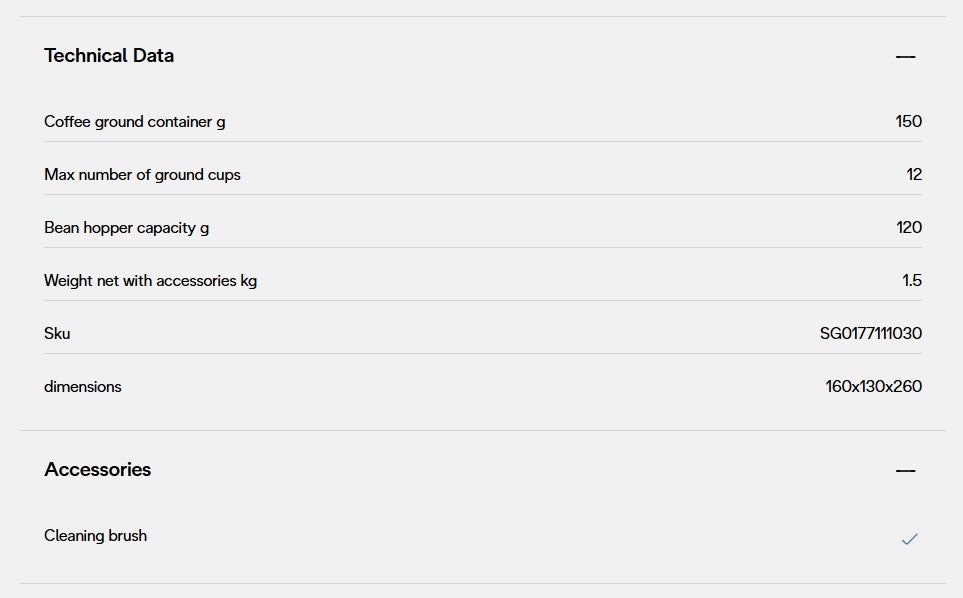Click the Technical Data heading

pyautogui.click(x=109, y=56)
